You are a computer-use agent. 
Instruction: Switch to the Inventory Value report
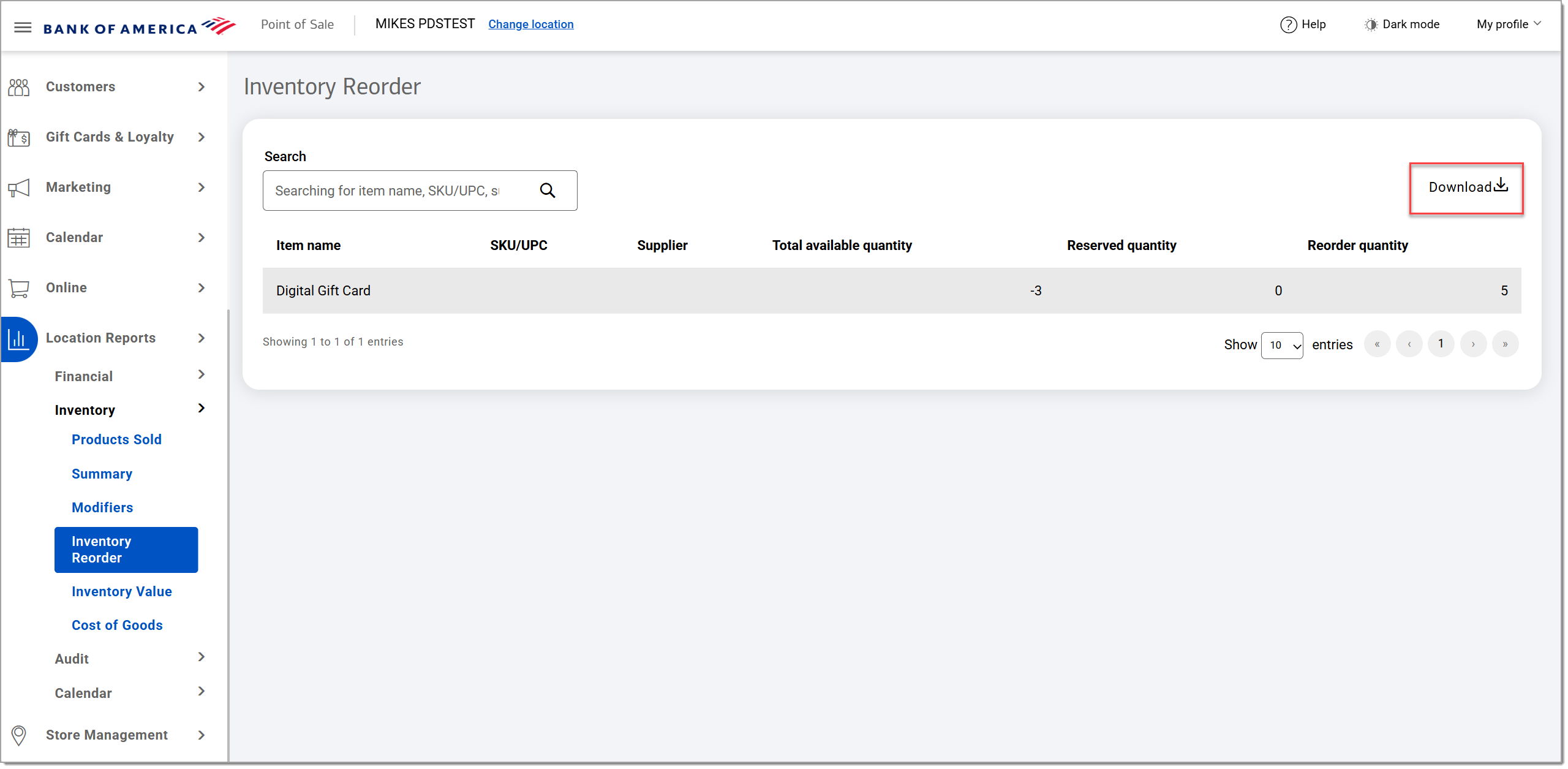[x=121, y=591]
